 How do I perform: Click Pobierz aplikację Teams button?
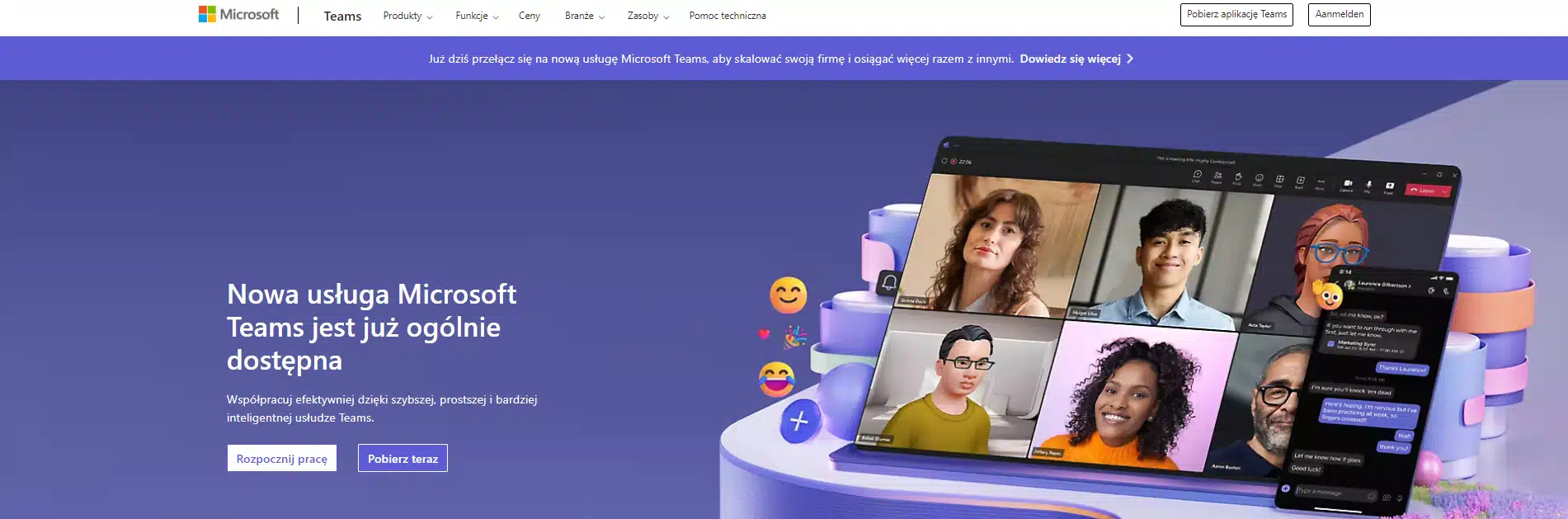1236,15
